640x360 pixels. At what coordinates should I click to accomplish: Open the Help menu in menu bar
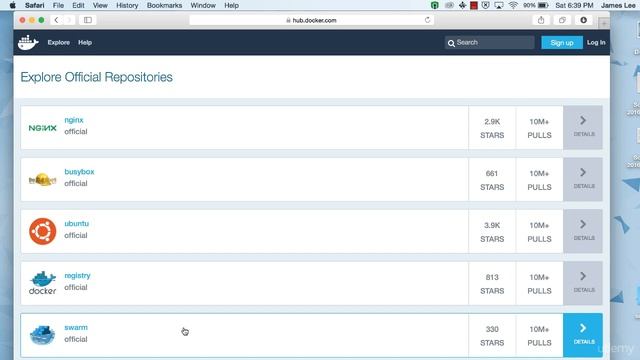tap(231, 5)
